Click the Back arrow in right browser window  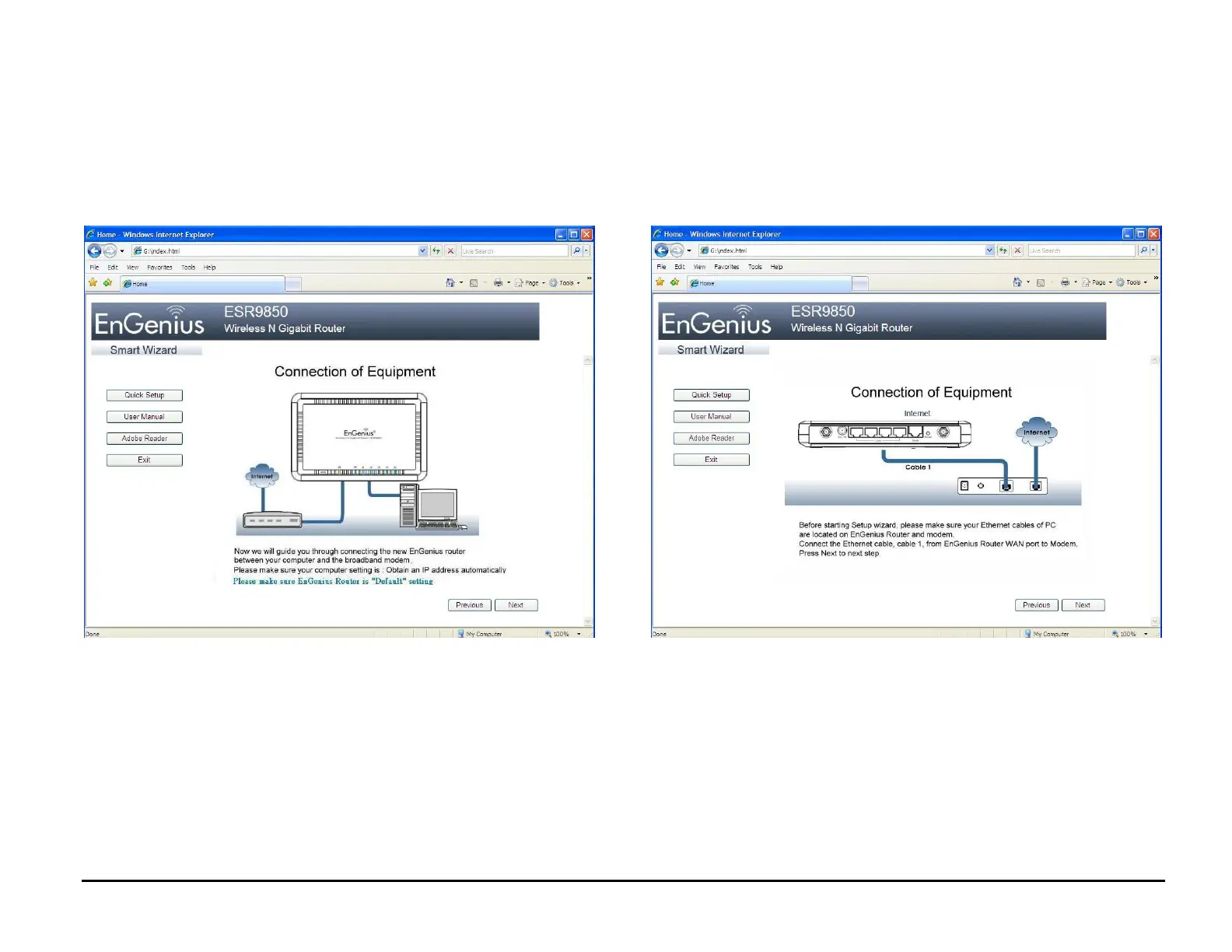click(661, 250)
